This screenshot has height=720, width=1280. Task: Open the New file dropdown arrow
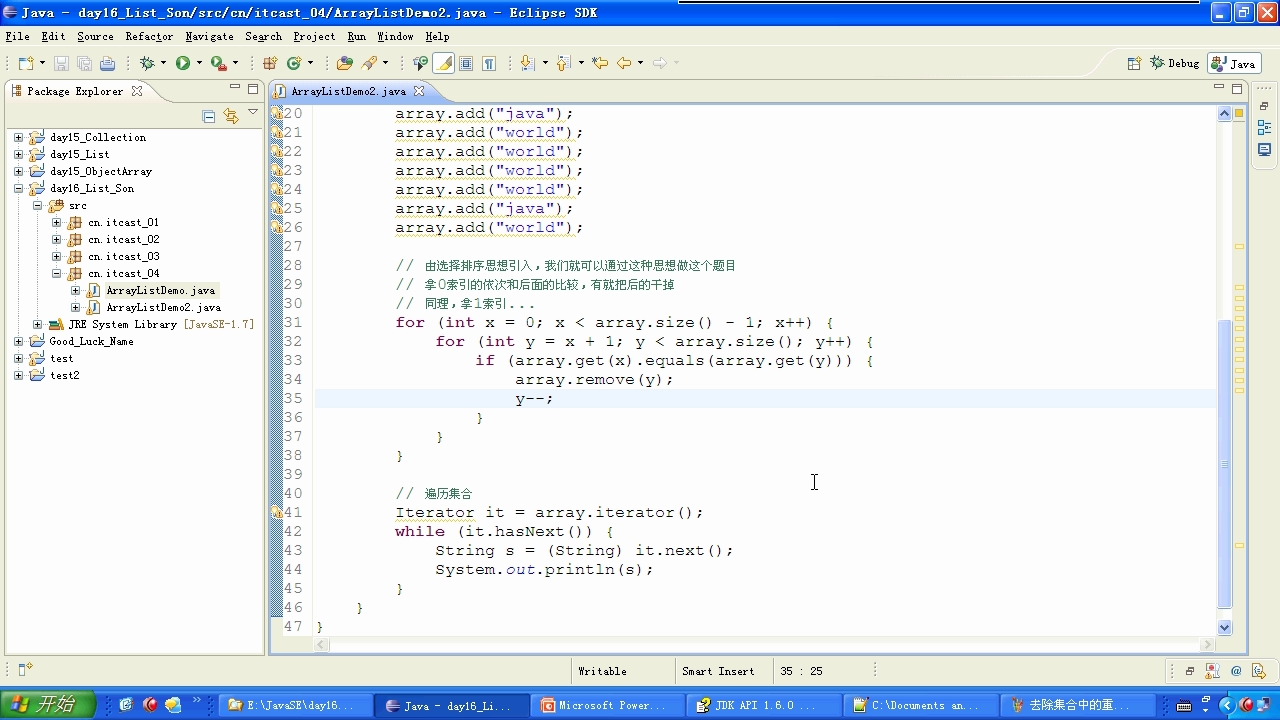click(x=41, y=63)
